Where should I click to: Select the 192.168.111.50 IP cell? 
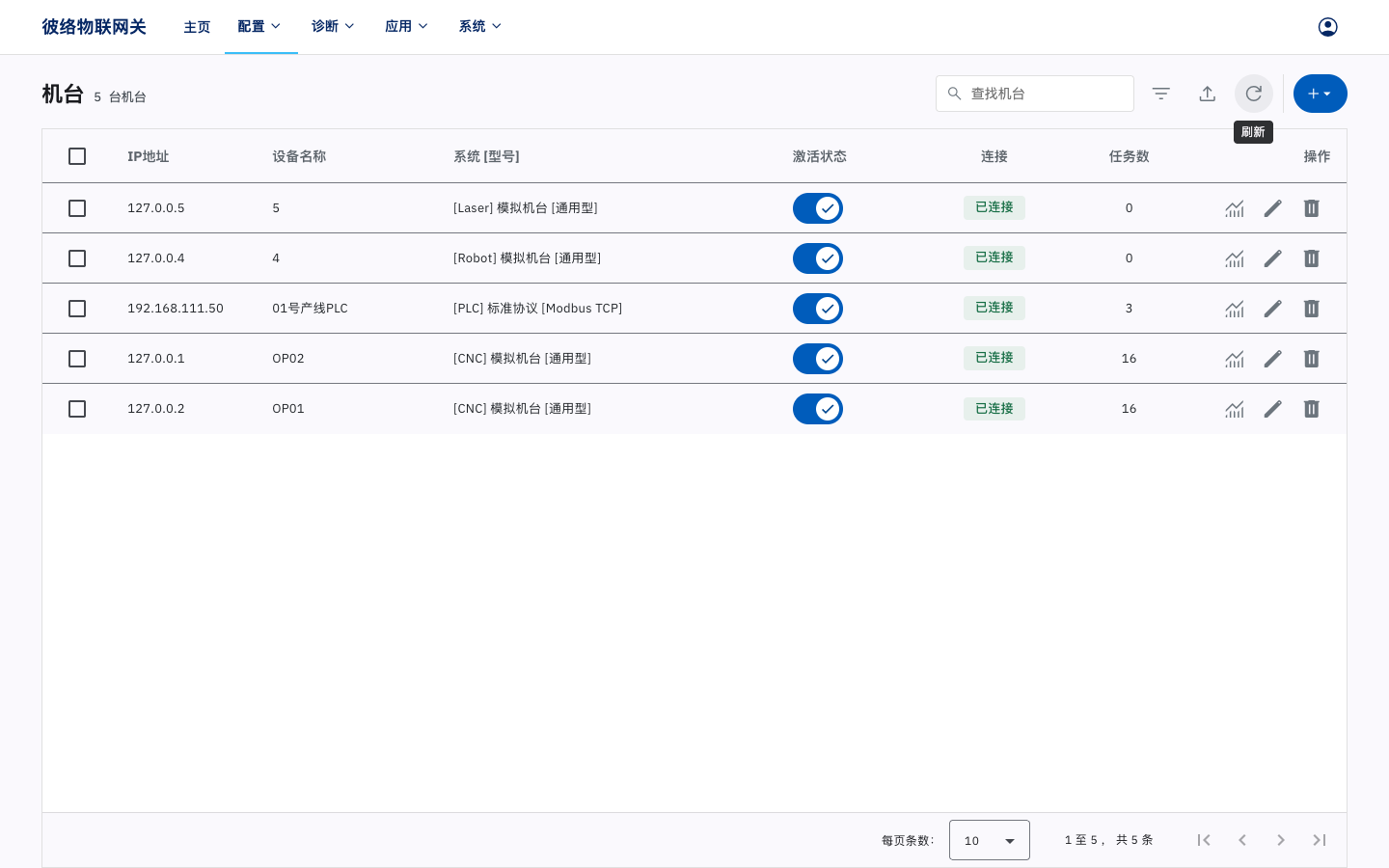point(176,309)
